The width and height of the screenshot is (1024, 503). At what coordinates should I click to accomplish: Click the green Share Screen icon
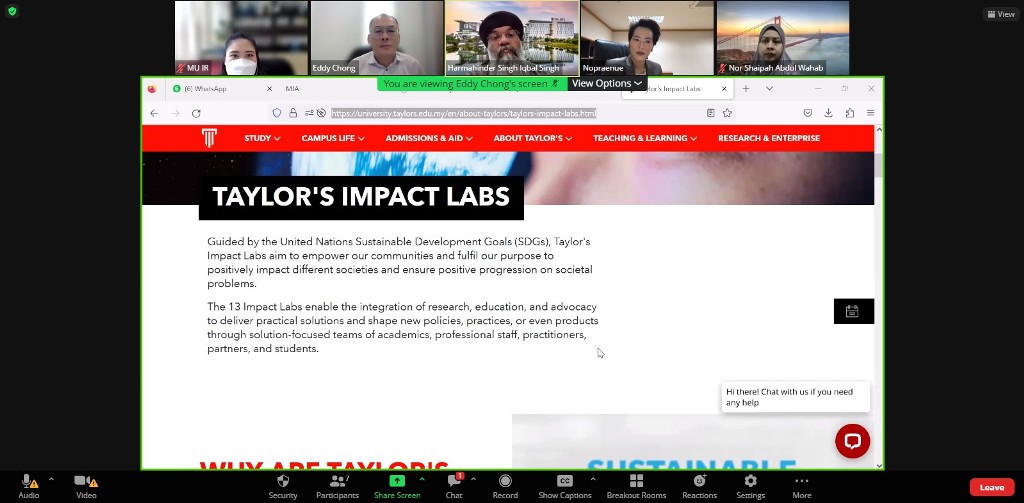pyautogui.click(x=396, y=481)
